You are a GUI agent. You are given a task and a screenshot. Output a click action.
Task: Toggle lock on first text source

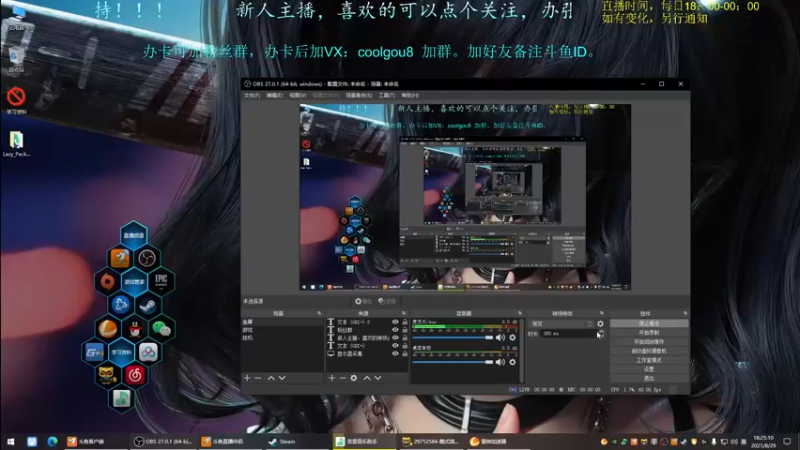405,322
